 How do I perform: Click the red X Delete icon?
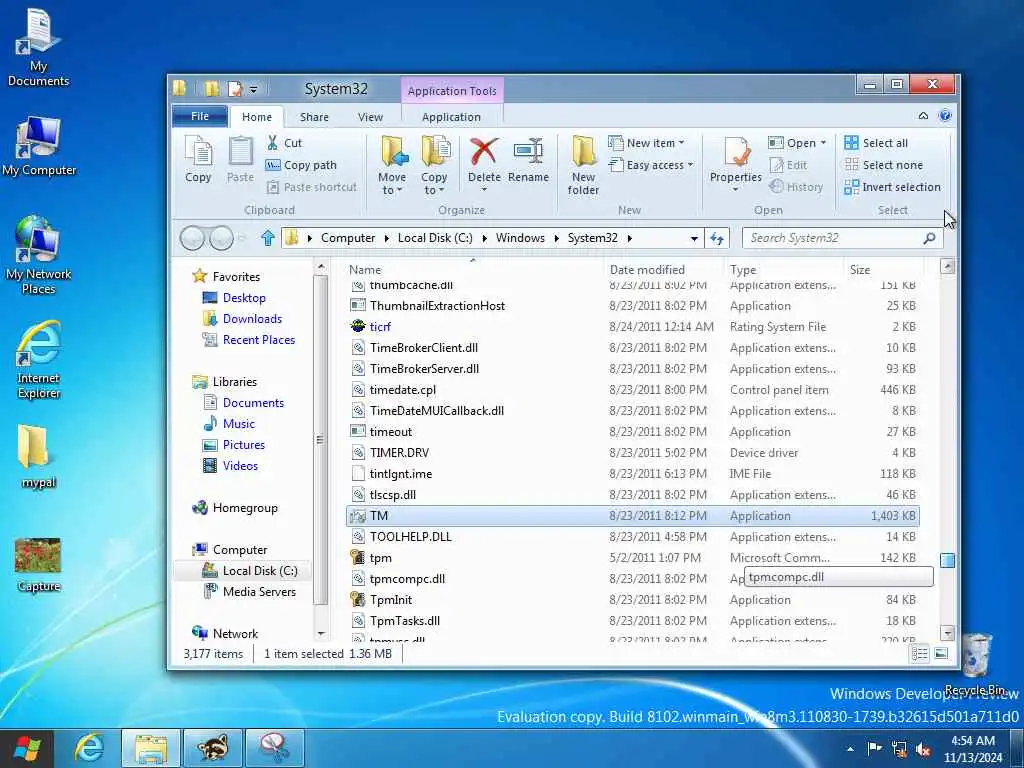484,152
